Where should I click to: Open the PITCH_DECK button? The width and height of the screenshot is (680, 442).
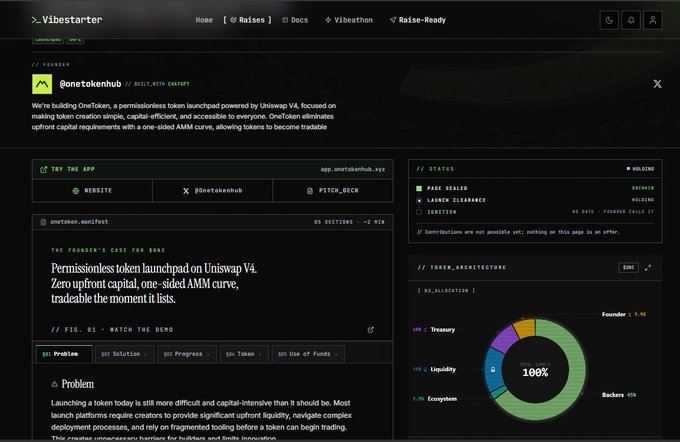[x=333, y=190]
